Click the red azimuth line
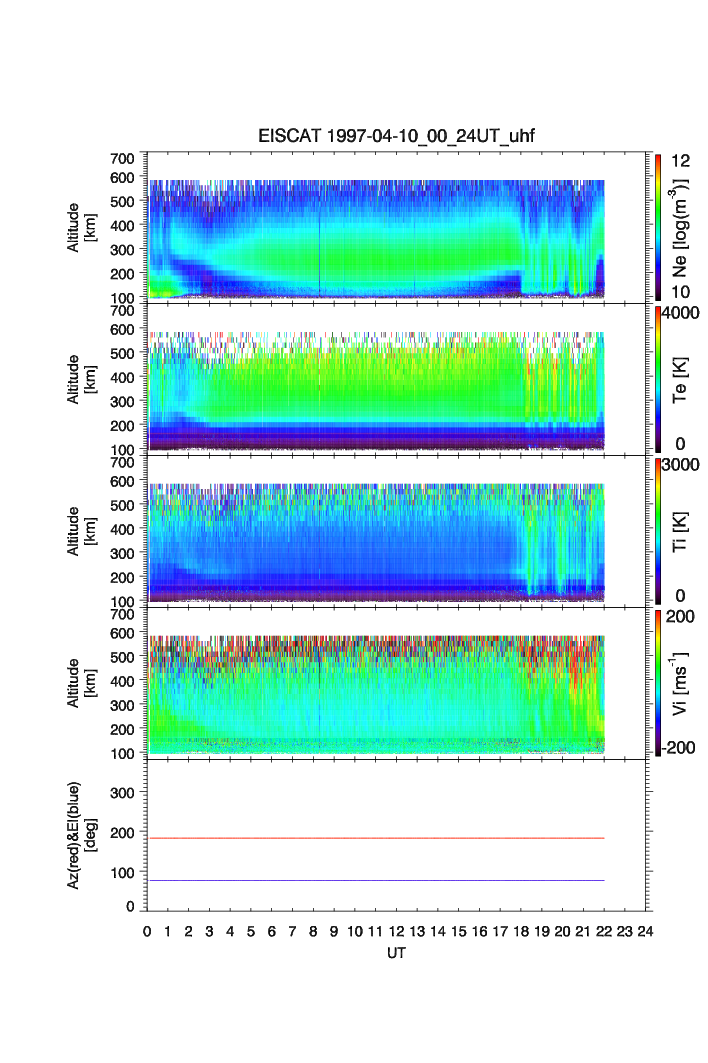 376,839
